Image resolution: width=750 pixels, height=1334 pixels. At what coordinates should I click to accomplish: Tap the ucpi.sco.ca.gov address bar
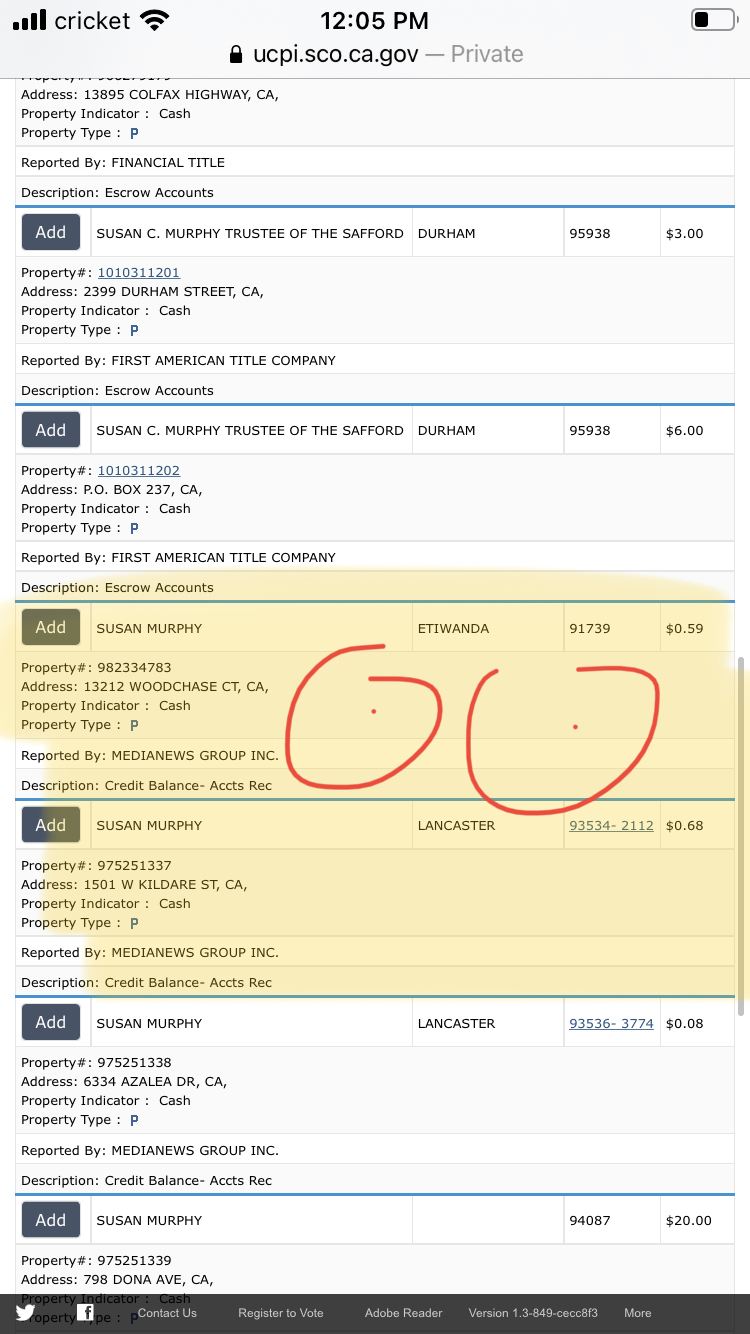[x=375, y=54]
